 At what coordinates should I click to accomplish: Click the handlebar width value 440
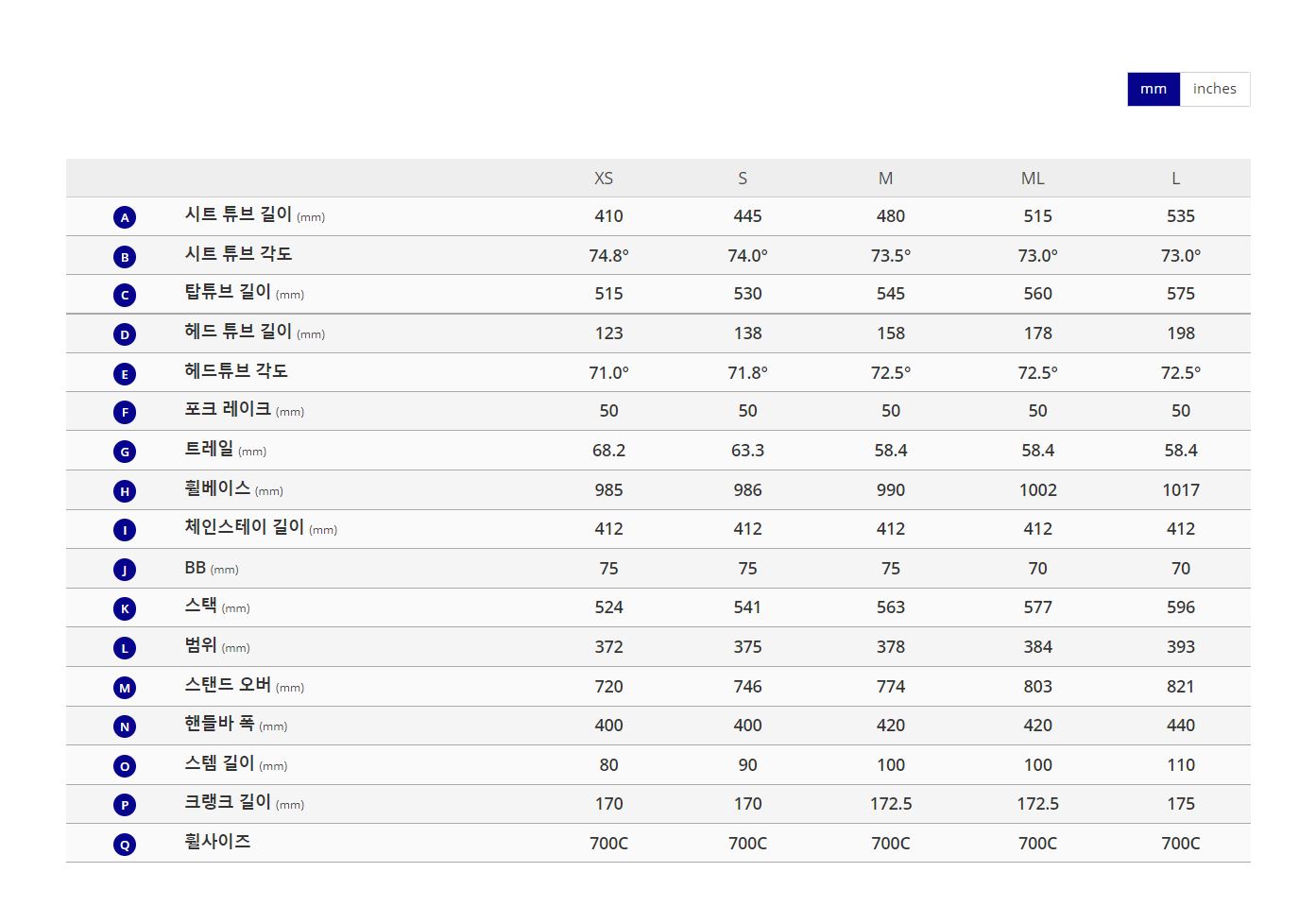click(x=1180, y=726)
